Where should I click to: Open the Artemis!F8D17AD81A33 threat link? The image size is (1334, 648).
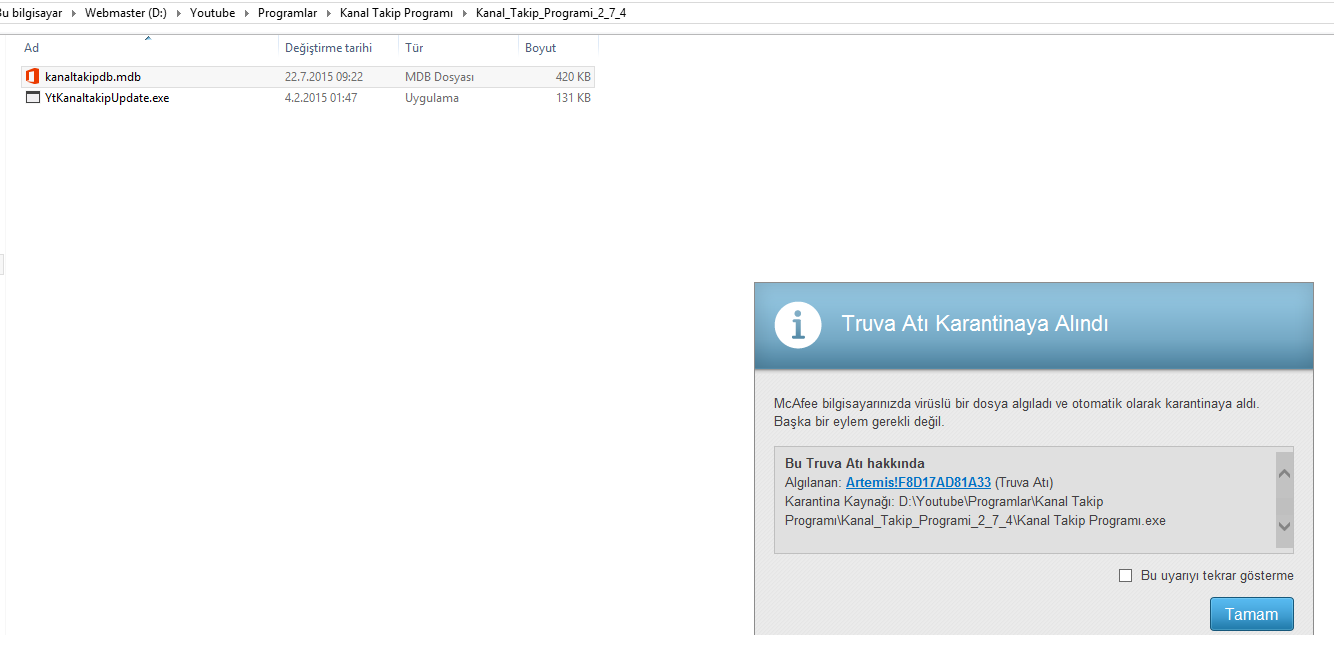918,482
